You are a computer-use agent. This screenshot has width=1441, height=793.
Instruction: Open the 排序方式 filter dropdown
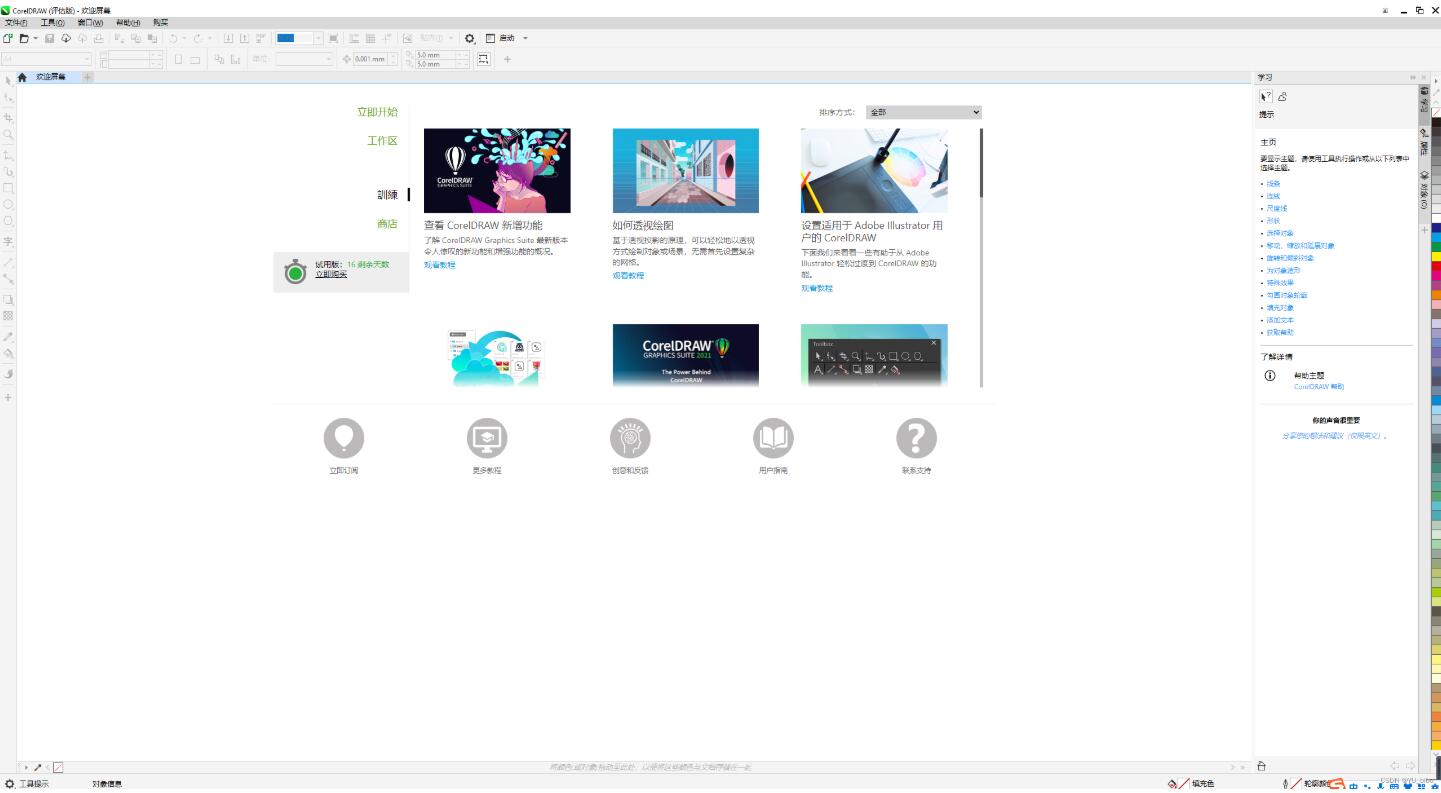(x=924, y=112)
